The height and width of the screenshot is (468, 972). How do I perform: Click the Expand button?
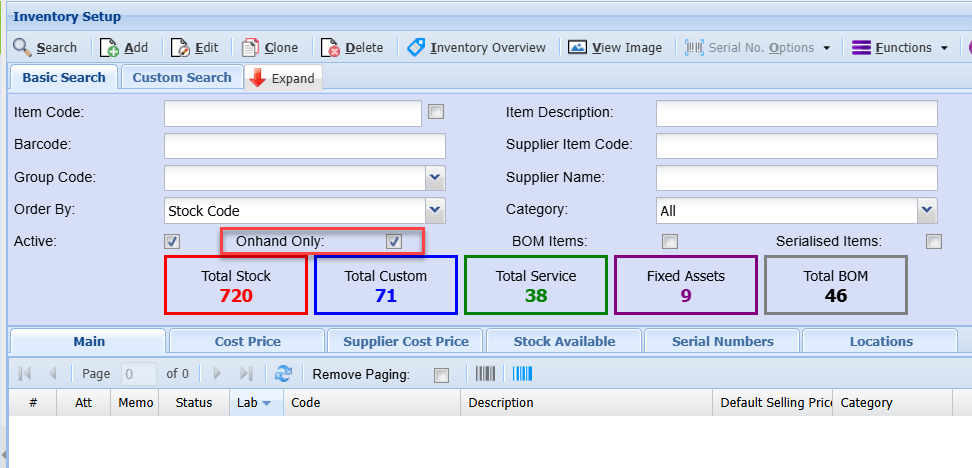(283, 78)
